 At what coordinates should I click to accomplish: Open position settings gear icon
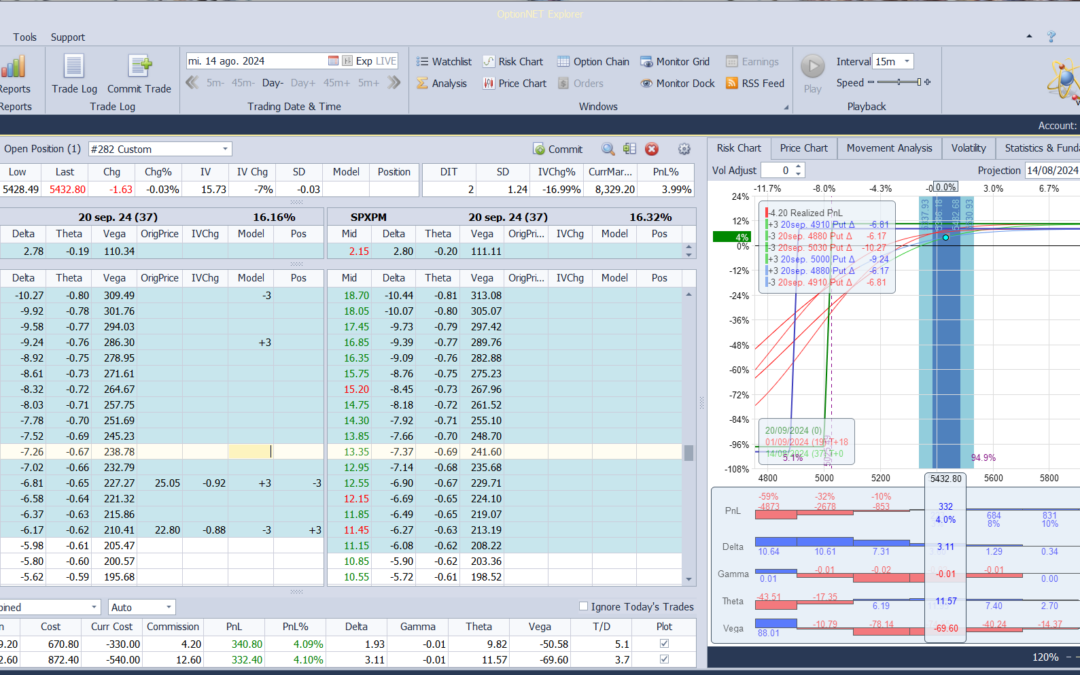684,149
